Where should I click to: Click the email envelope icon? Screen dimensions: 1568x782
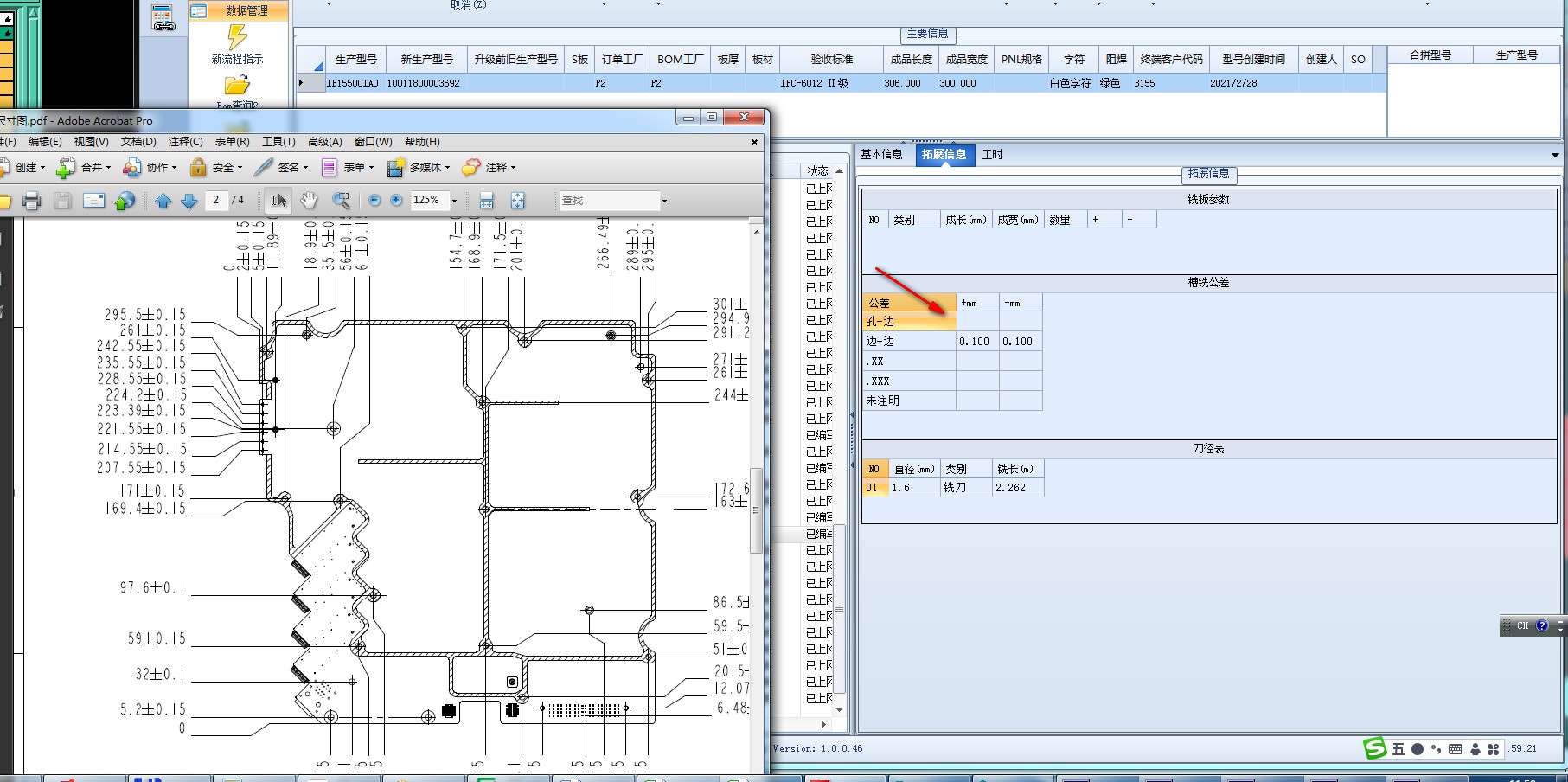(93, 201)
